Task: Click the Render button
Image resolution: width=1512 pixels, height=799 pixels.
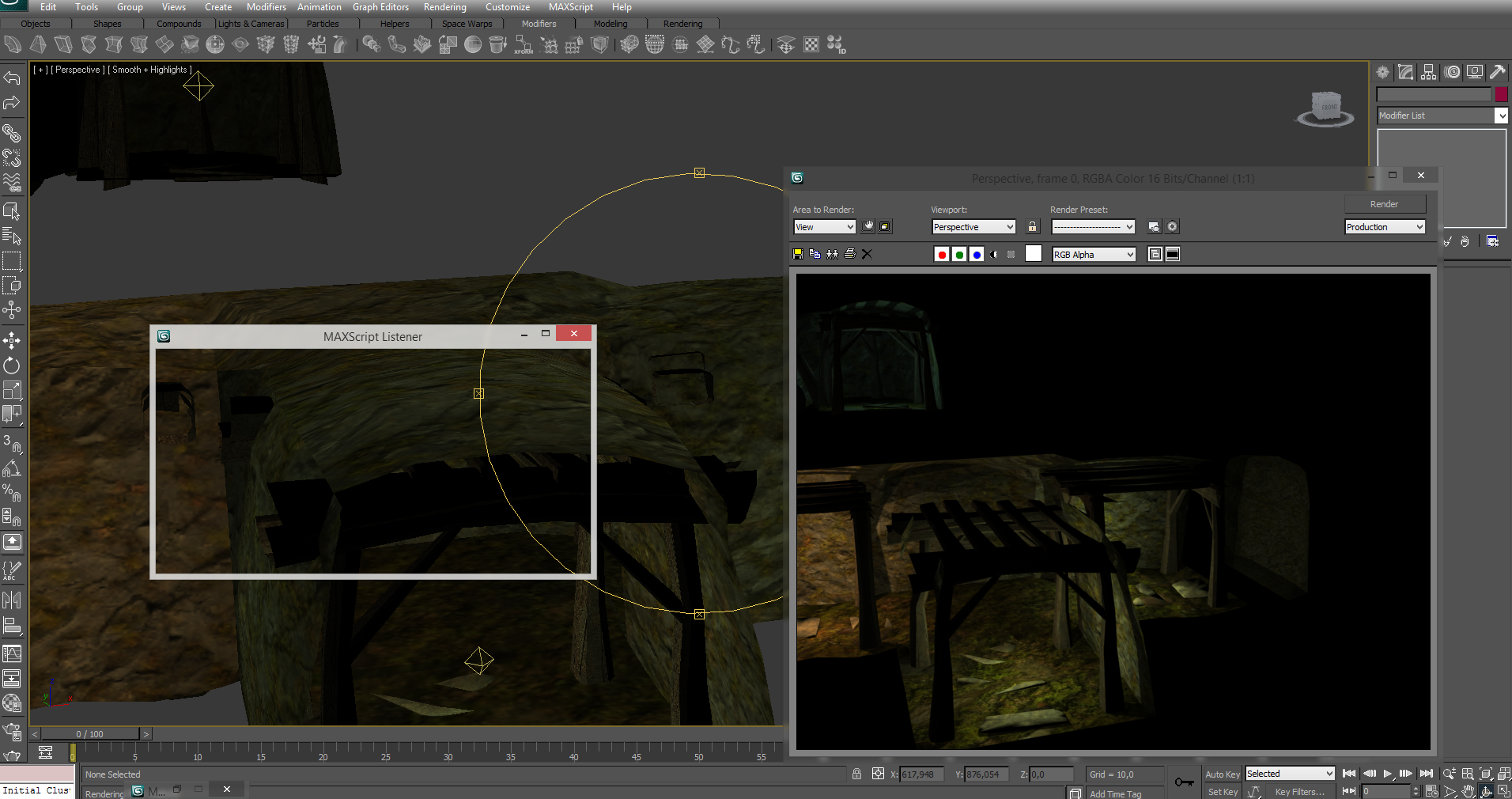Action: coord(1384,204)
